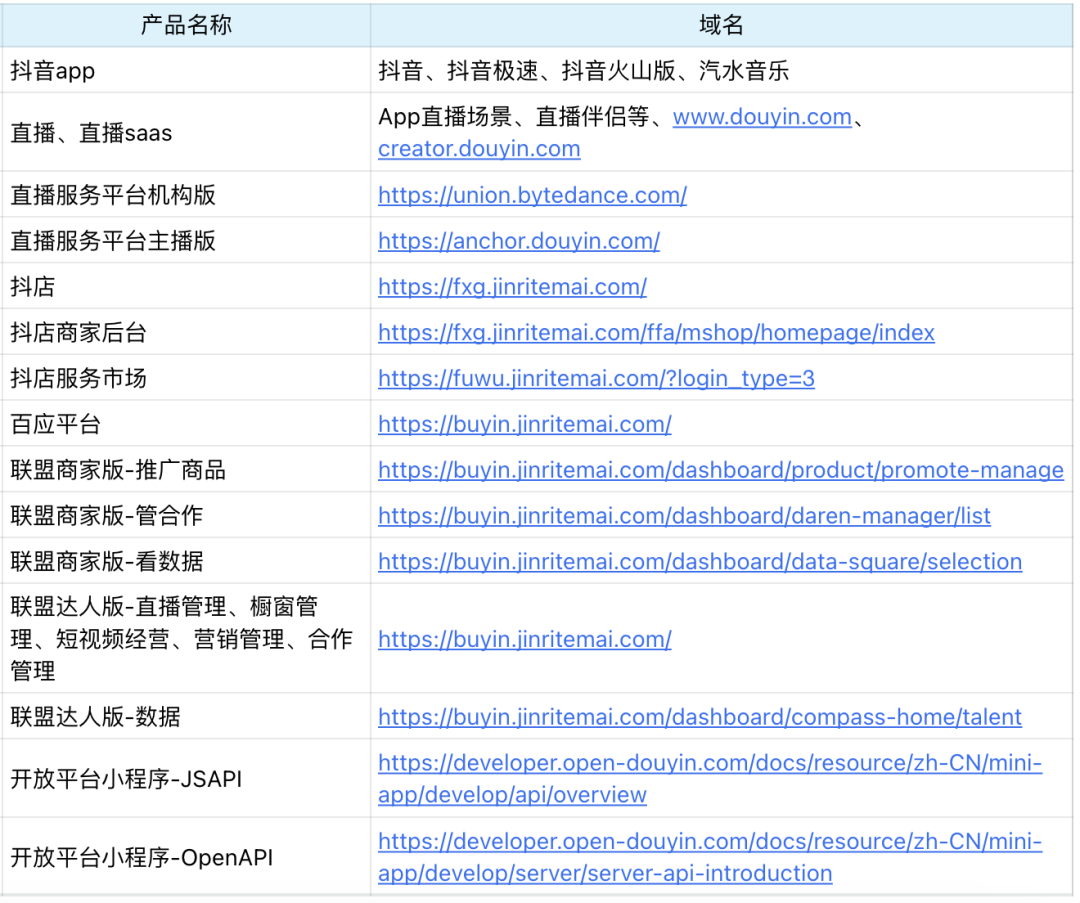Open the buyin.jinritemai.com link in 联盟达人版-直播管理 row
The width and height of the screenshot is (1080, 903).
525,639
